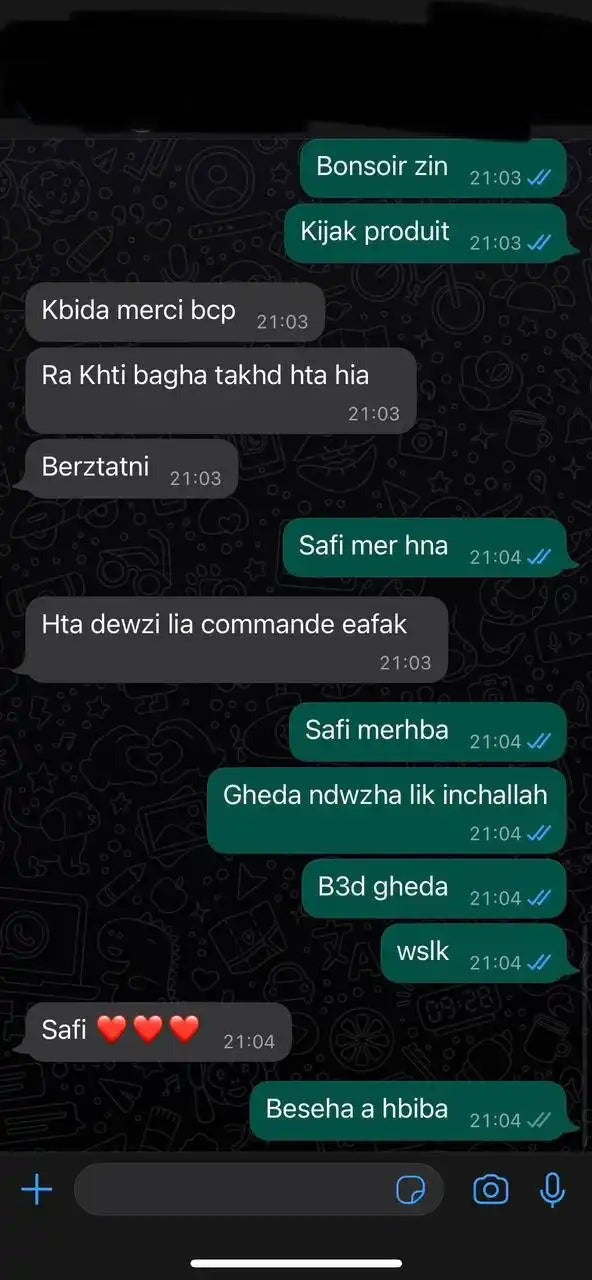Open the camera icon
This screenshot has width=592, height=1280.
tap(490, 1190)
